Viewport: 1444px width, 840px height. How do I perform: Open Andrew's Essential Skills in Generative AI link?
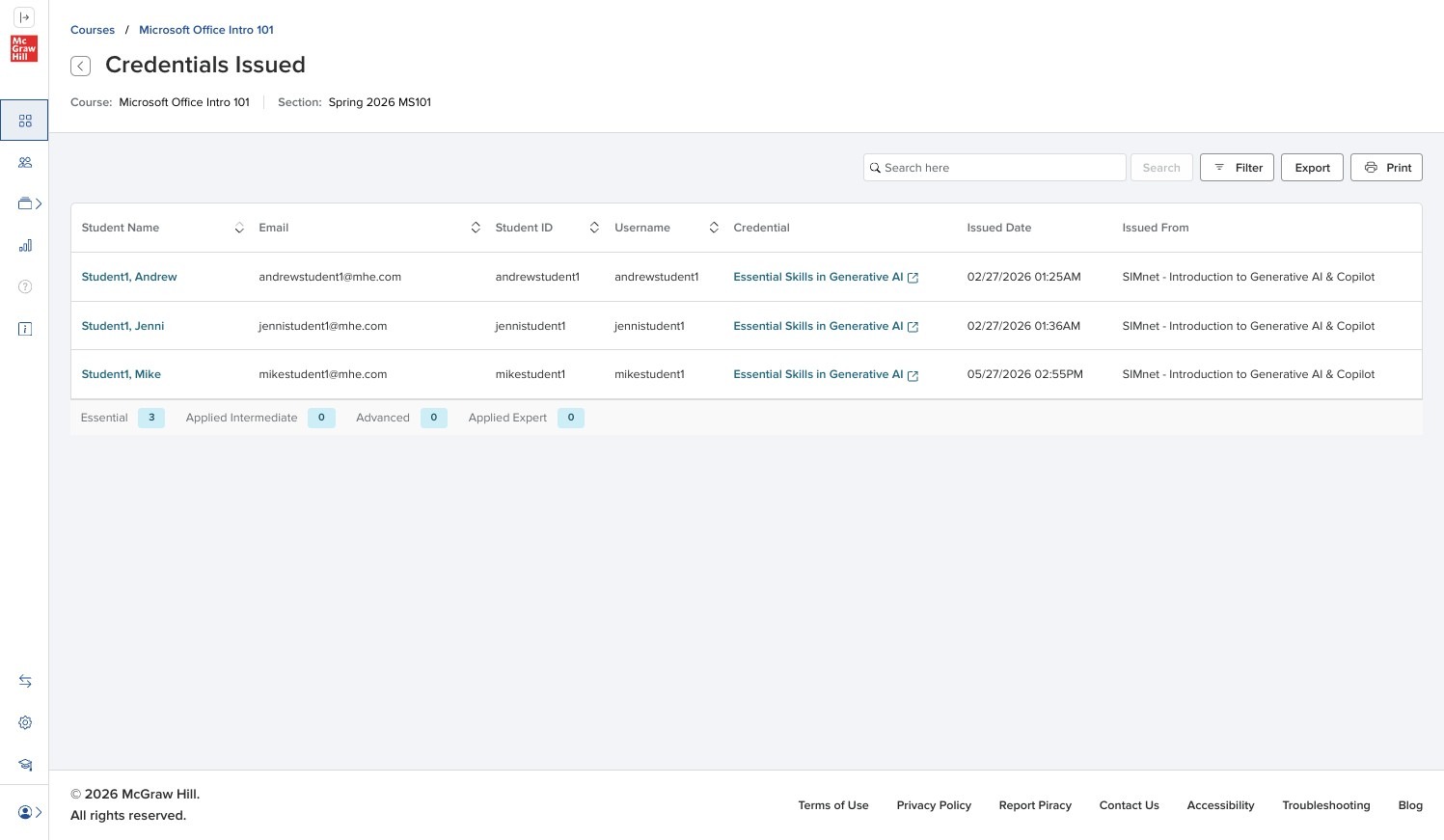(x=818, y=277)
